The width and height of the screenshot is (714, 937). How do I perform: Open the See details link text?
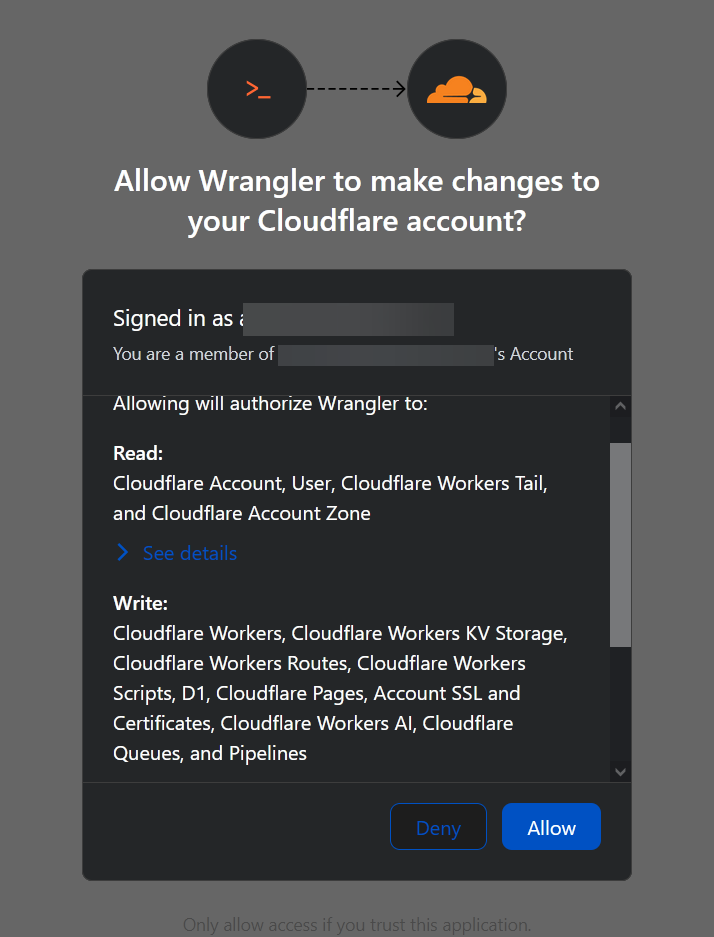pos(190,553)
